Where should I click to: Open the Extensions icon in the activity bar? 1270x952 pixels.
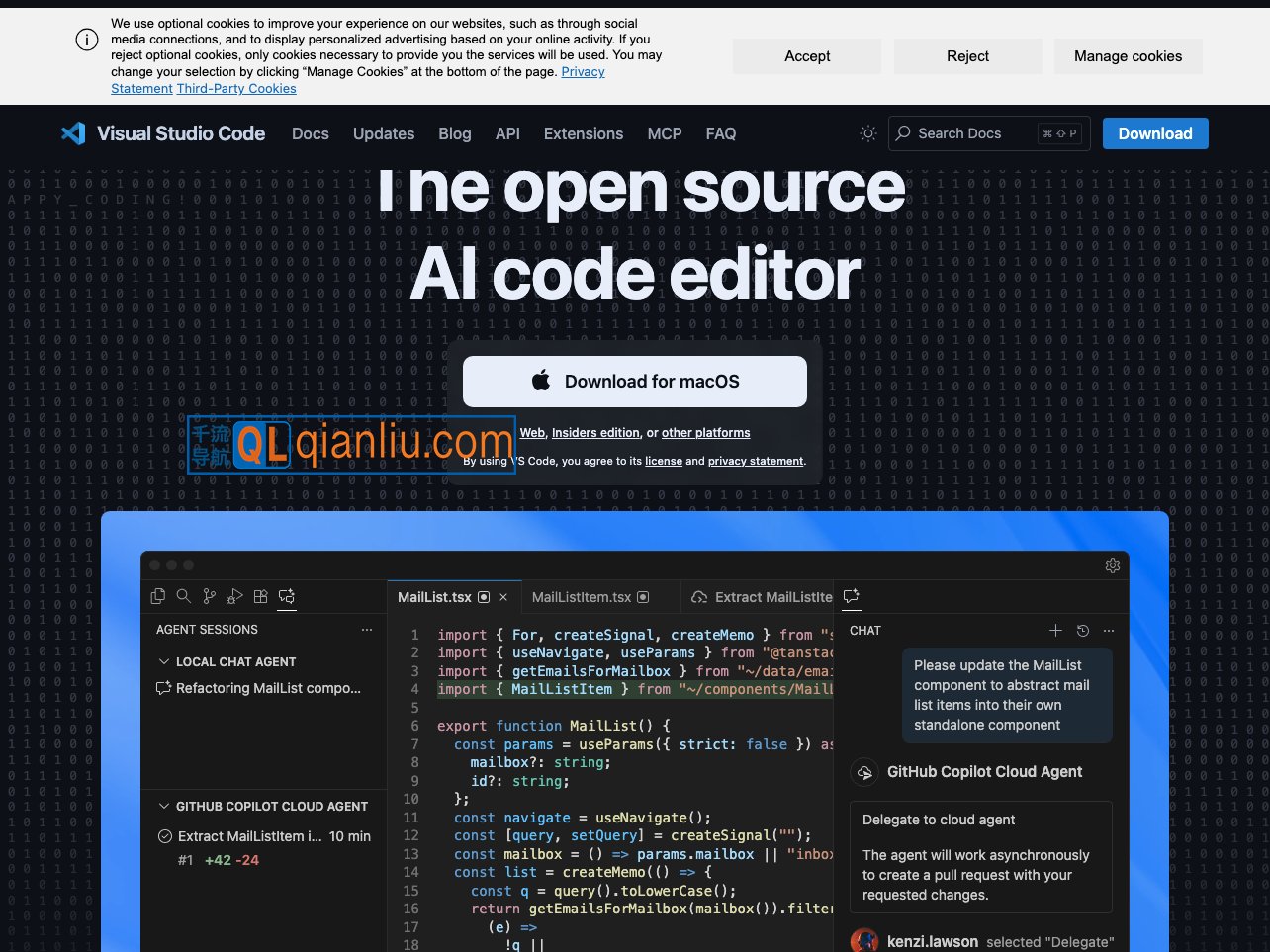click(261, 596)
